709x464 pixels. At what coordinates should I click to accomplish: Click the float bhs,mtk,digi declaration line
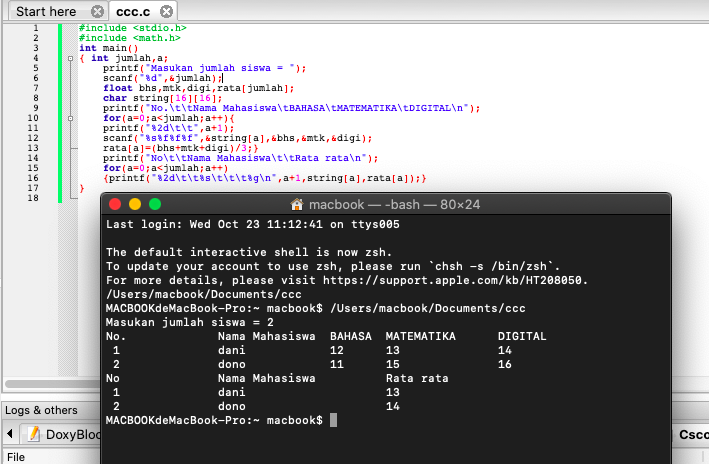199,88
